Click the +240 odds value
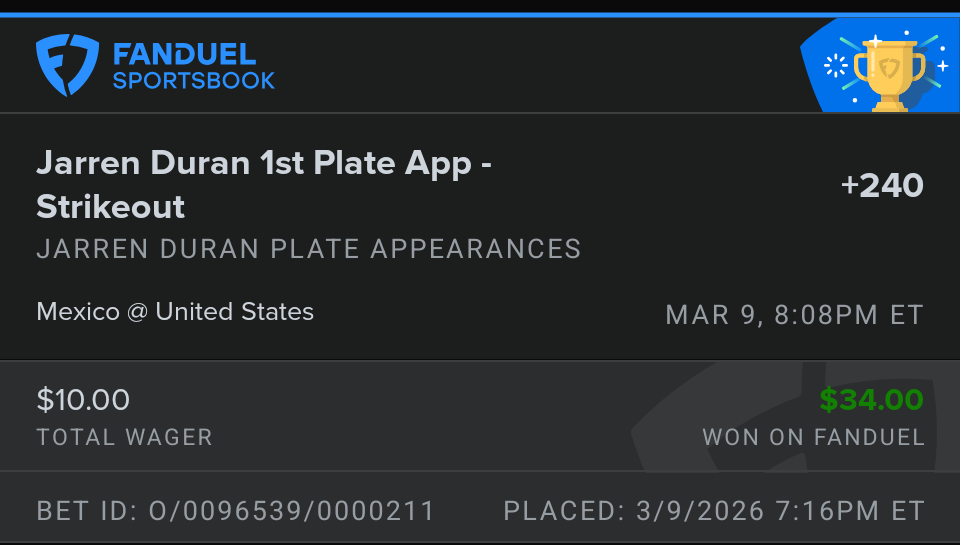 (x=882, y=185)
